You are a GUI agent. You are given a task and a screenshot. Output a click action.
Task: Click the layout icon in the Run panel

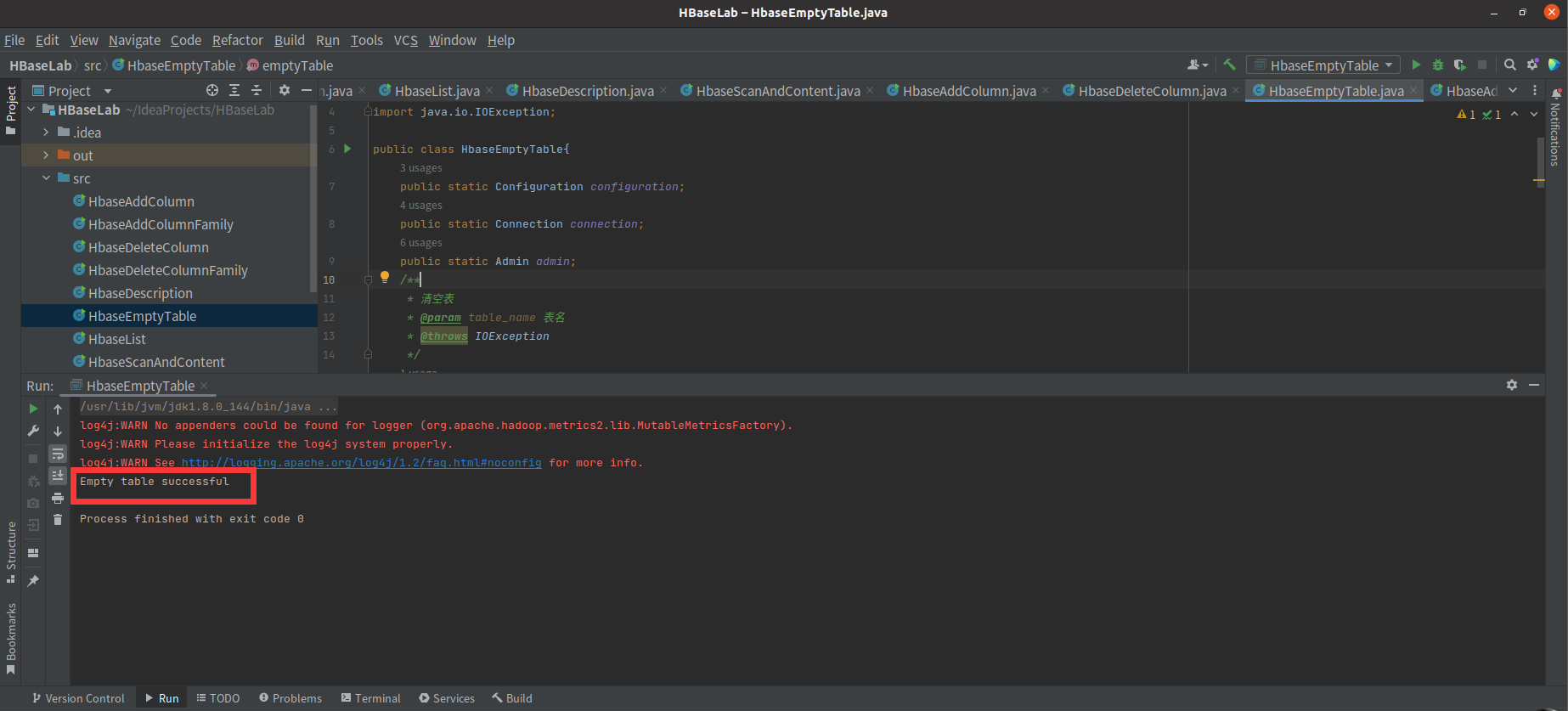33,553
